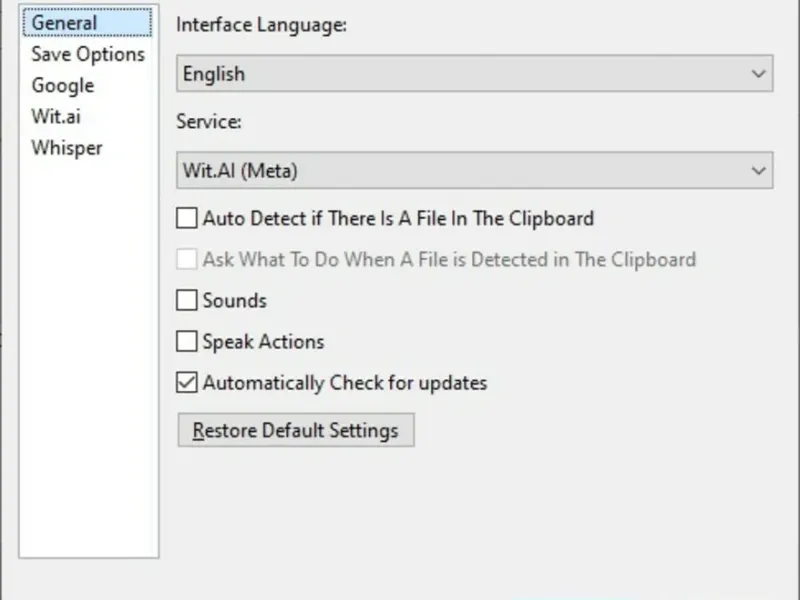Image resolution: width=800 pixels, height=600 pixels.
Task: Open the Service combo box showing Wit.AI (Meta)
Action: pyautogui.click(x=460, y=171)
